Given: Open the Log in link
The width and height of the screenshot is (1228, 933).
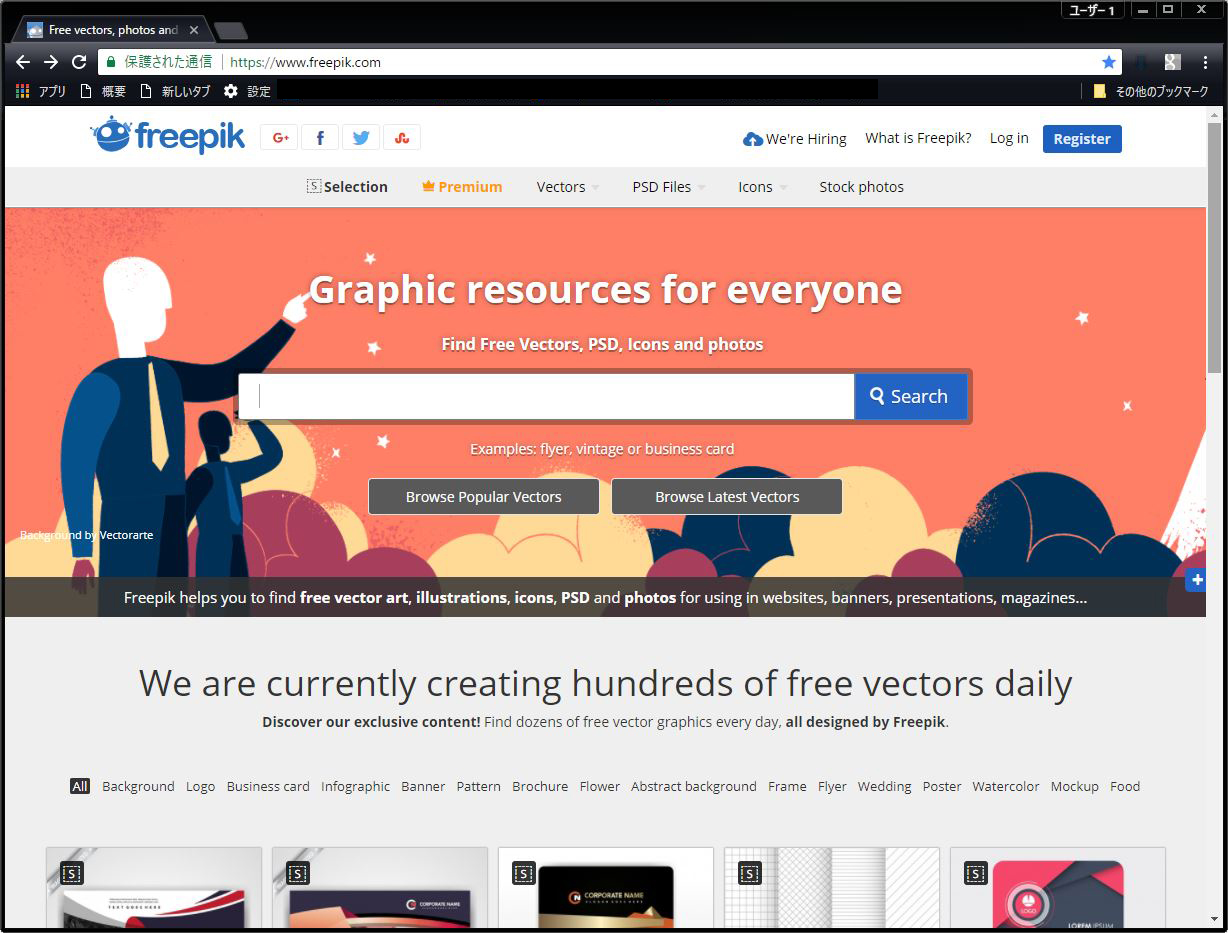Looking at the screenshot, I should click(x=1008, y=138).
